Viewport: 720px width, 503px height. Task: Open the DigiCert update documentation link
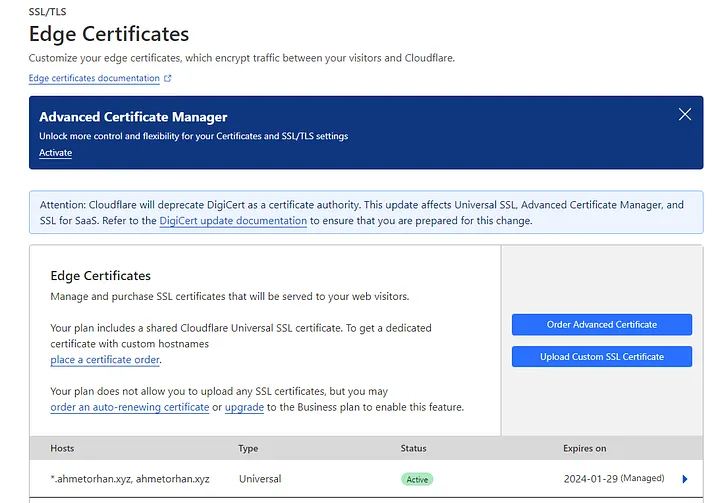pos(233,221)
